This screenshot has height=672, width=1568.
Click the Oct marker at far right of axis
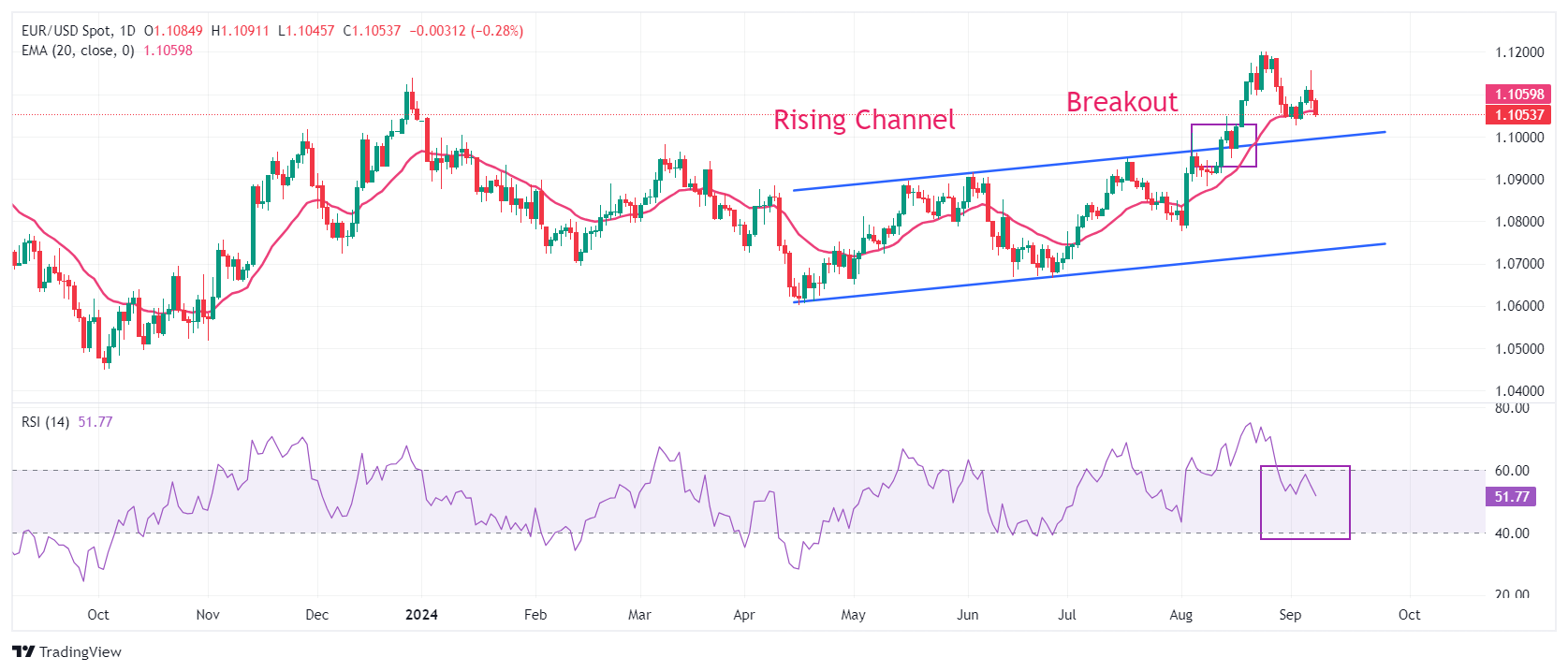[x=1409, y=615]
